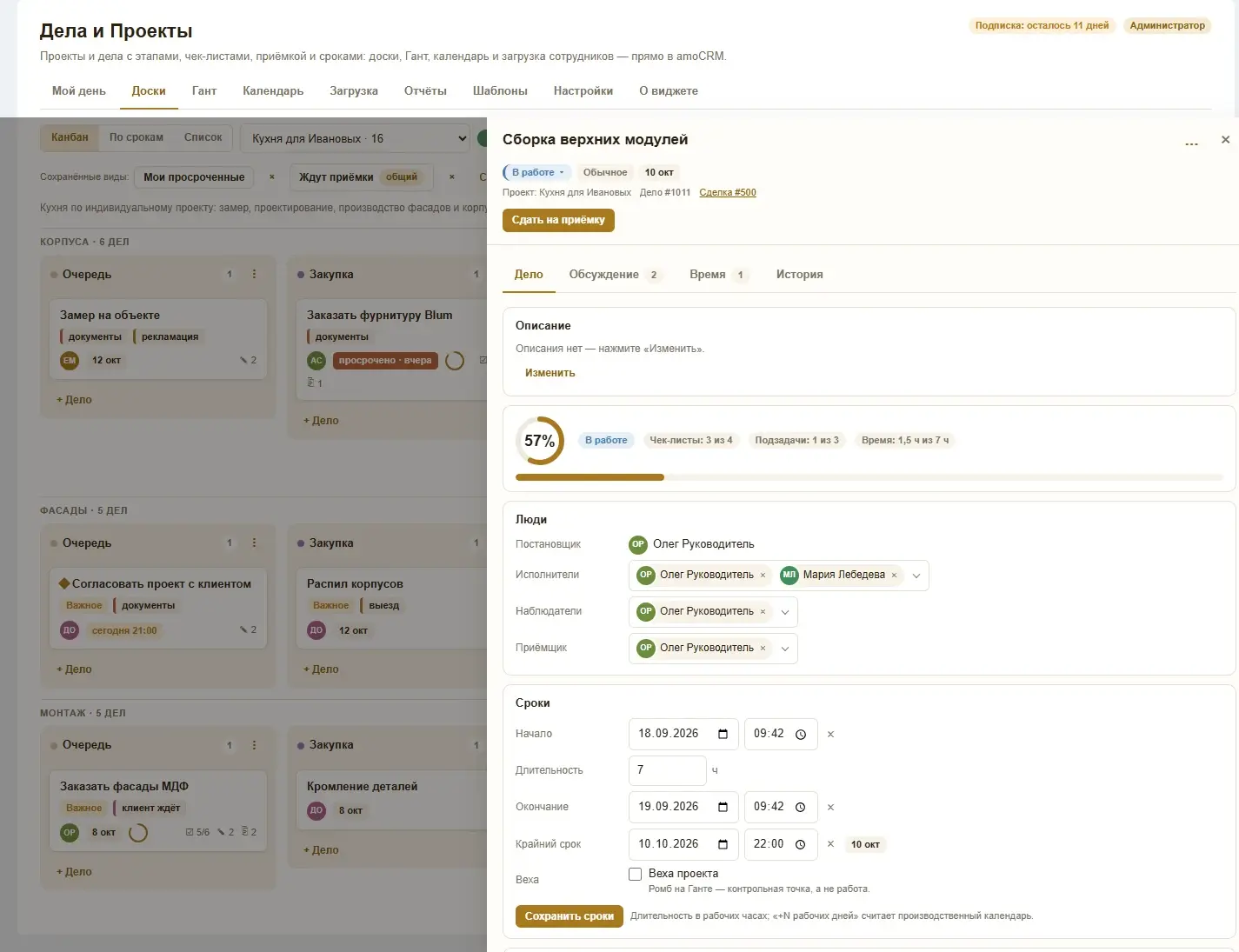Viewport: 1239px width, 952px height.
Task: Follow the Сделка #500 link
Action: click(x=728, y=193)
